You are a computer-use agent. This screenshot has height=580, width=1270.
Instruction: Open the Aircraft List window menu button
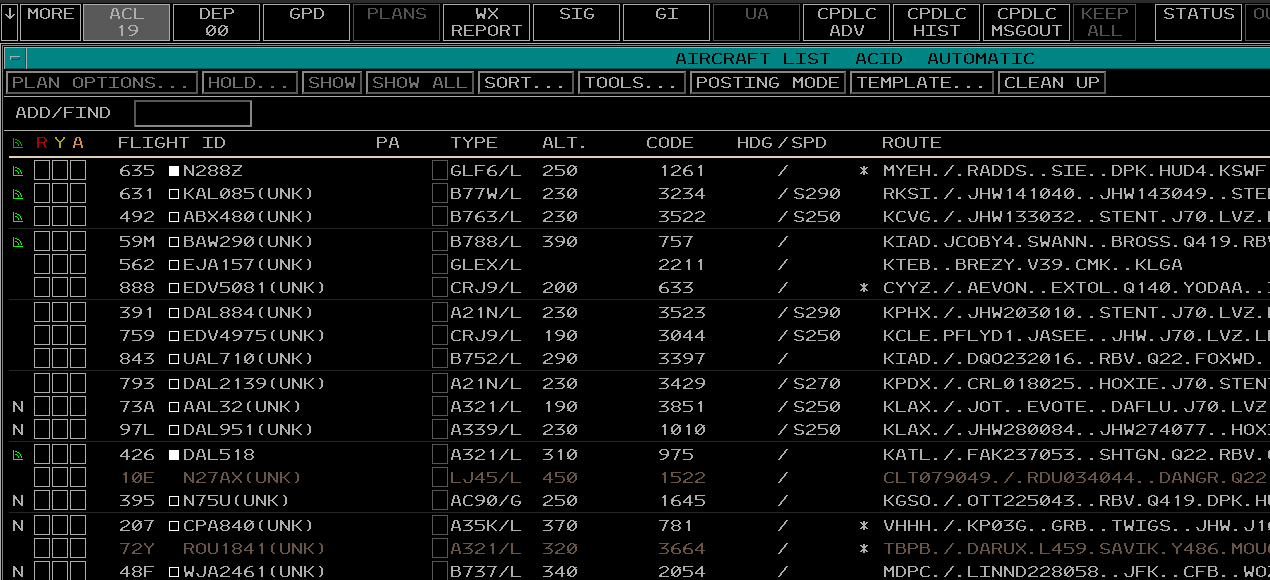(x=15, y=58)
